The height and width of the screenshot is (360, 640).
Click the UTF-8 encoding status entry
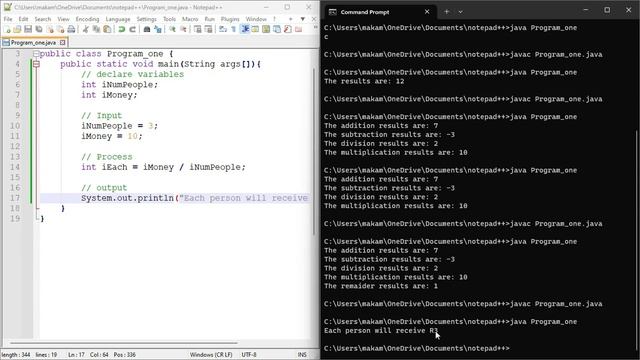coord(249,355)
